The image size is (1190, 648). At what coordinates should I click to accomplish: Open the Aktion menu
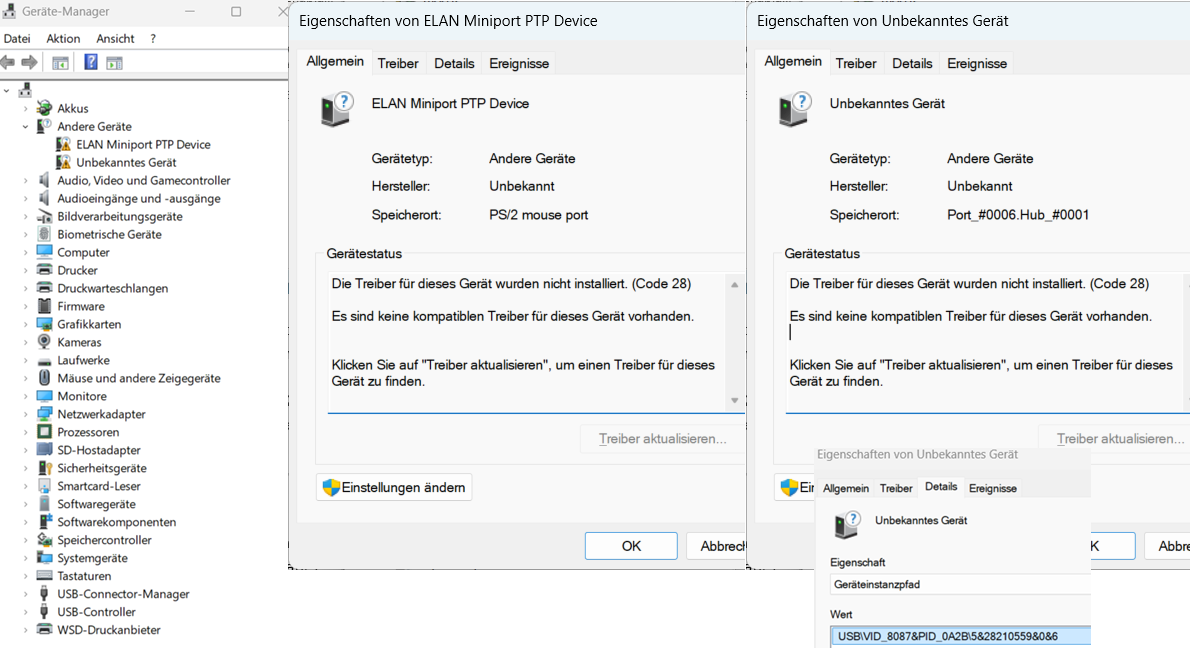click(63, 38)
